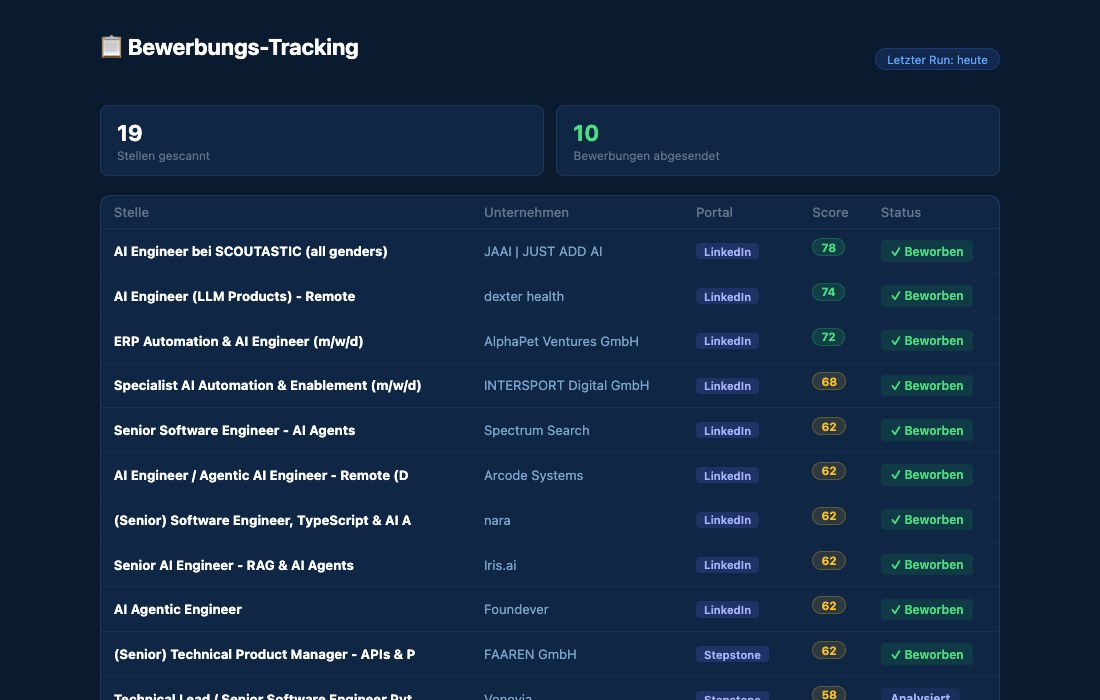Click the Portal column header

(x=714, y=213)
